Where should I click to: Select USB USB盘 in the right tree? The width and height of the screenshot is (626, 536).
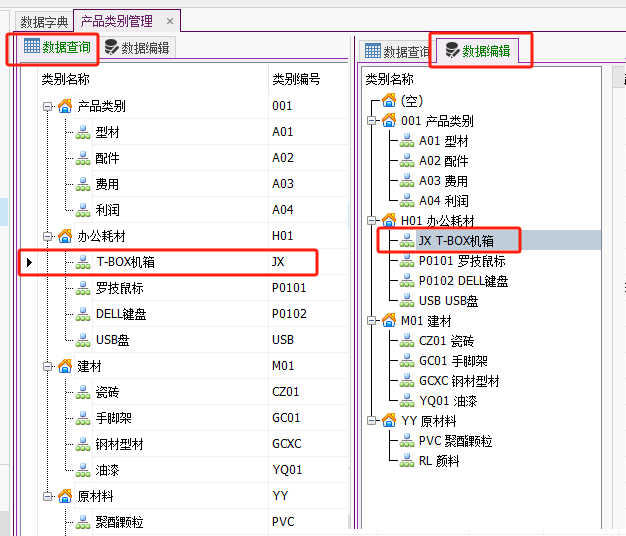(448, 301)
